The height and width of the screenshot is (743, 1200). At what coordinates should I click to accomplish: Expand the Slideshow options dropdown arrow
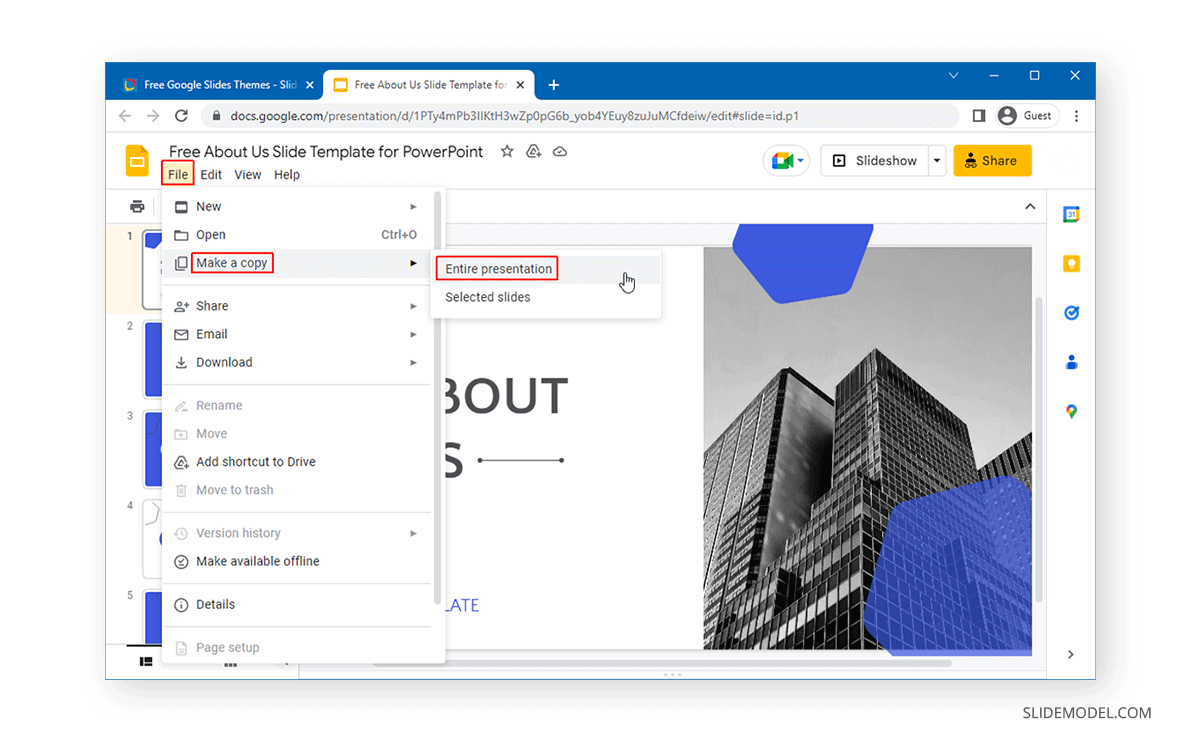click(937, 160)
